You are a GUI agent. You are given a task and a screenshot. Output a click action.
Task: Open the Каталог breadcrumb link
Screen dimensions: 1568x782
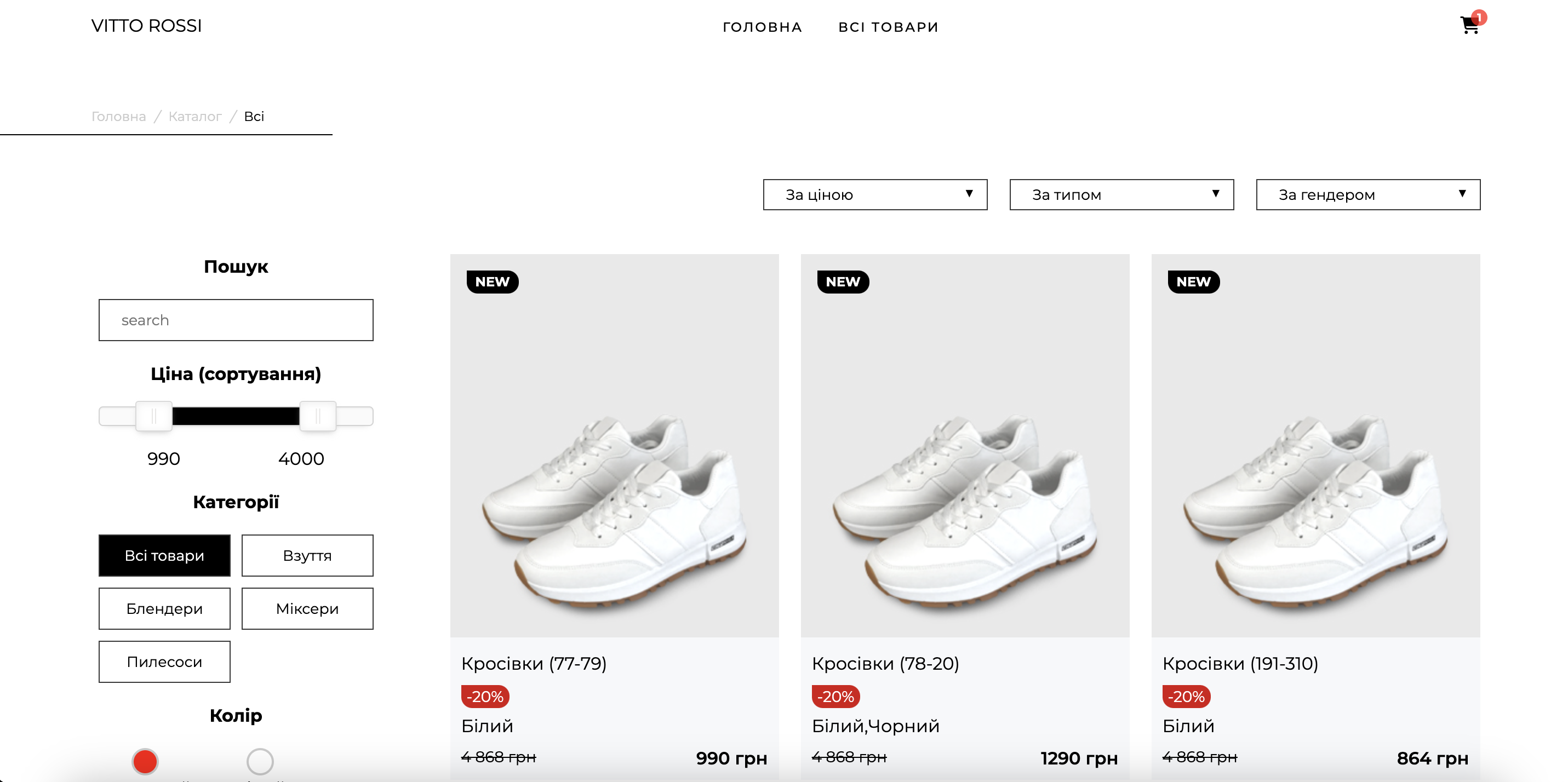pos(195,116)
